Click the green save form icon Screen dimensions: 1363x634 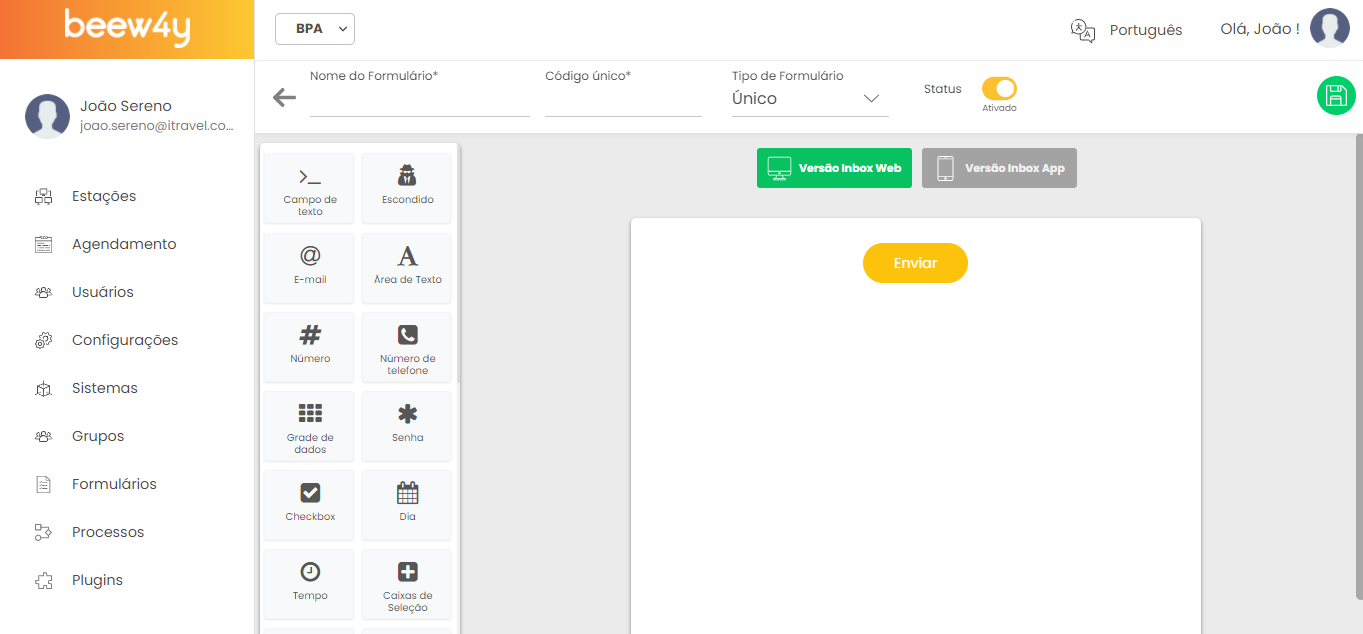coord(1336,95)
